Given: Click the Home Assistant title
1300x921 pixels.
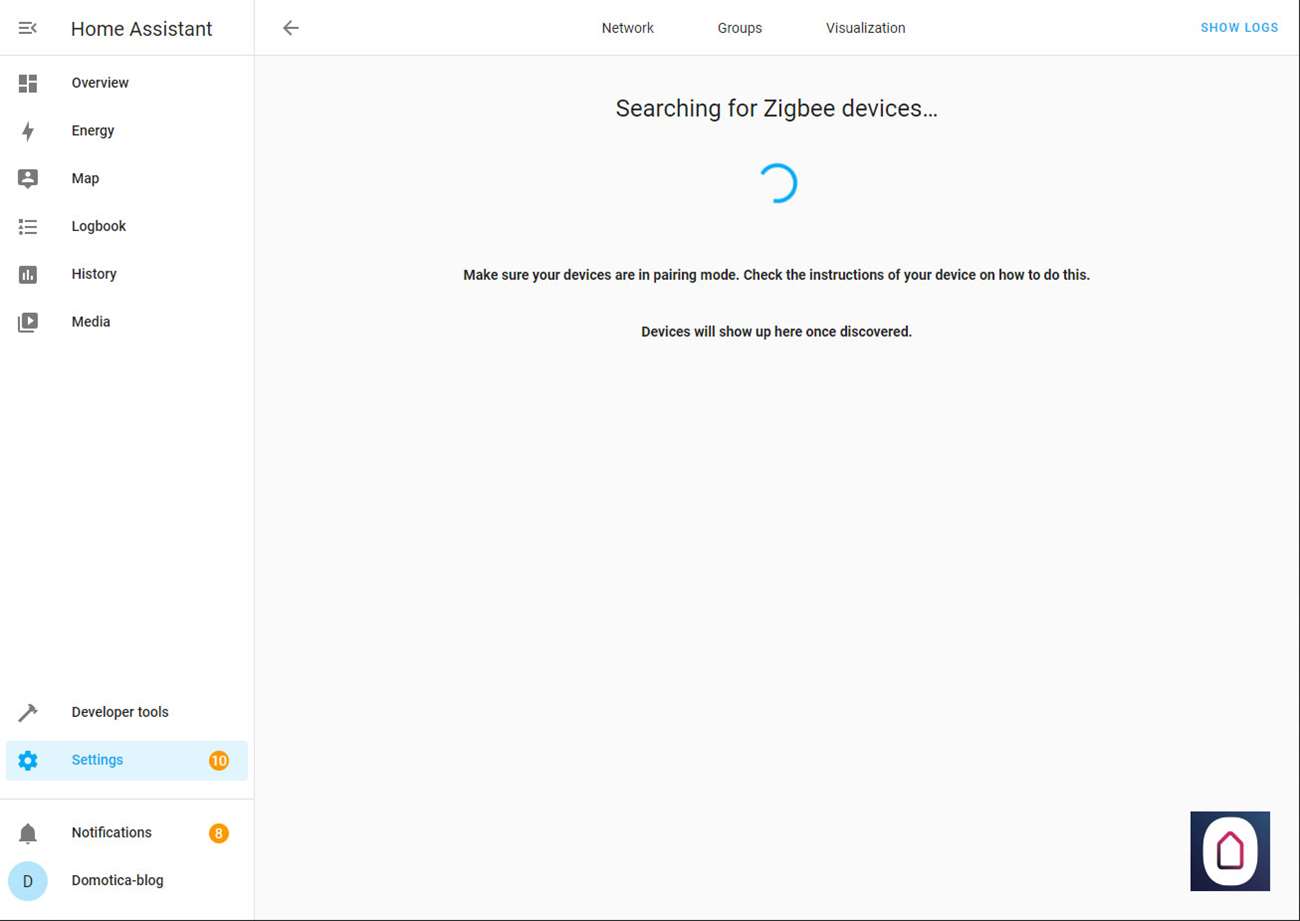Looking at the screenshot, I should [142, 29].
